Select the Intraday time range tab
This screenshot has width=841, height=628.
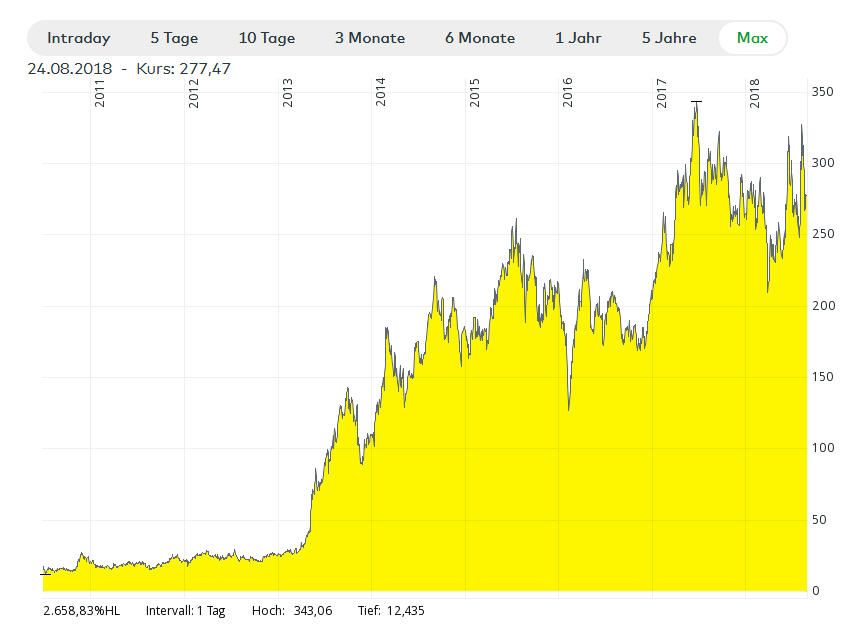pyautogui.click(x=78, y=38)
